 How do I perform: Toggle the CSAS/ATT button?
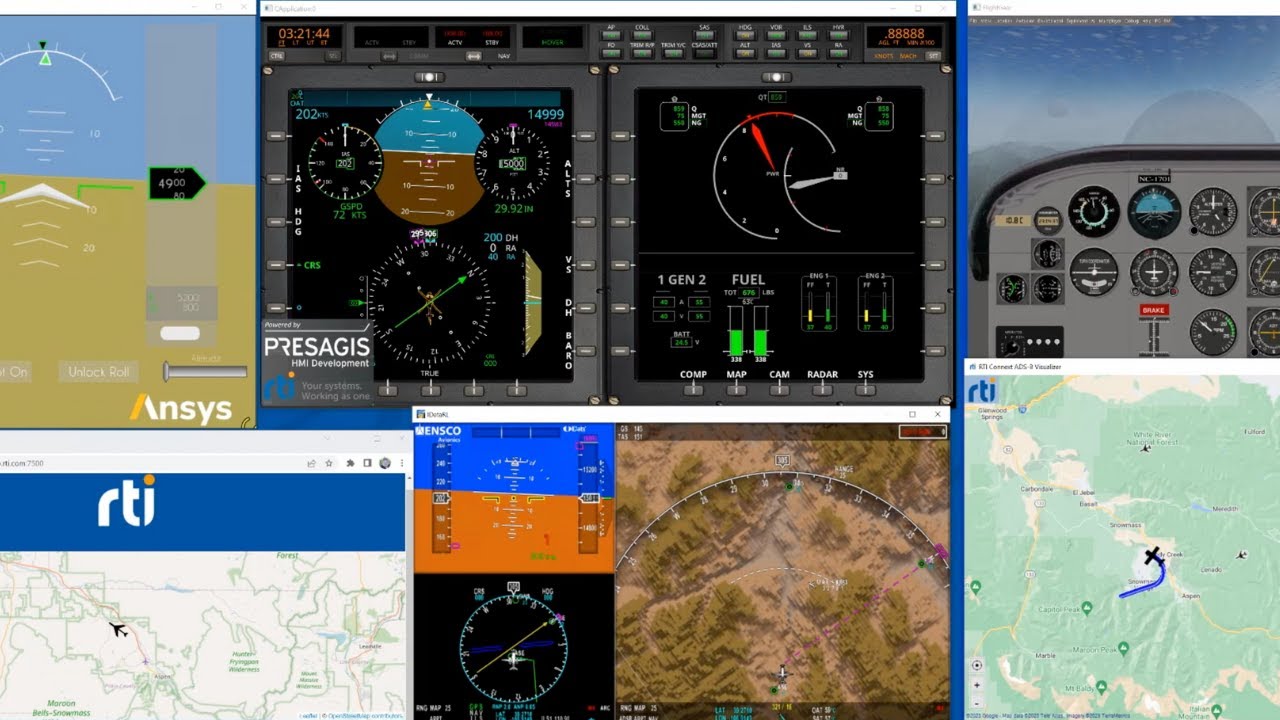point(704,54)
